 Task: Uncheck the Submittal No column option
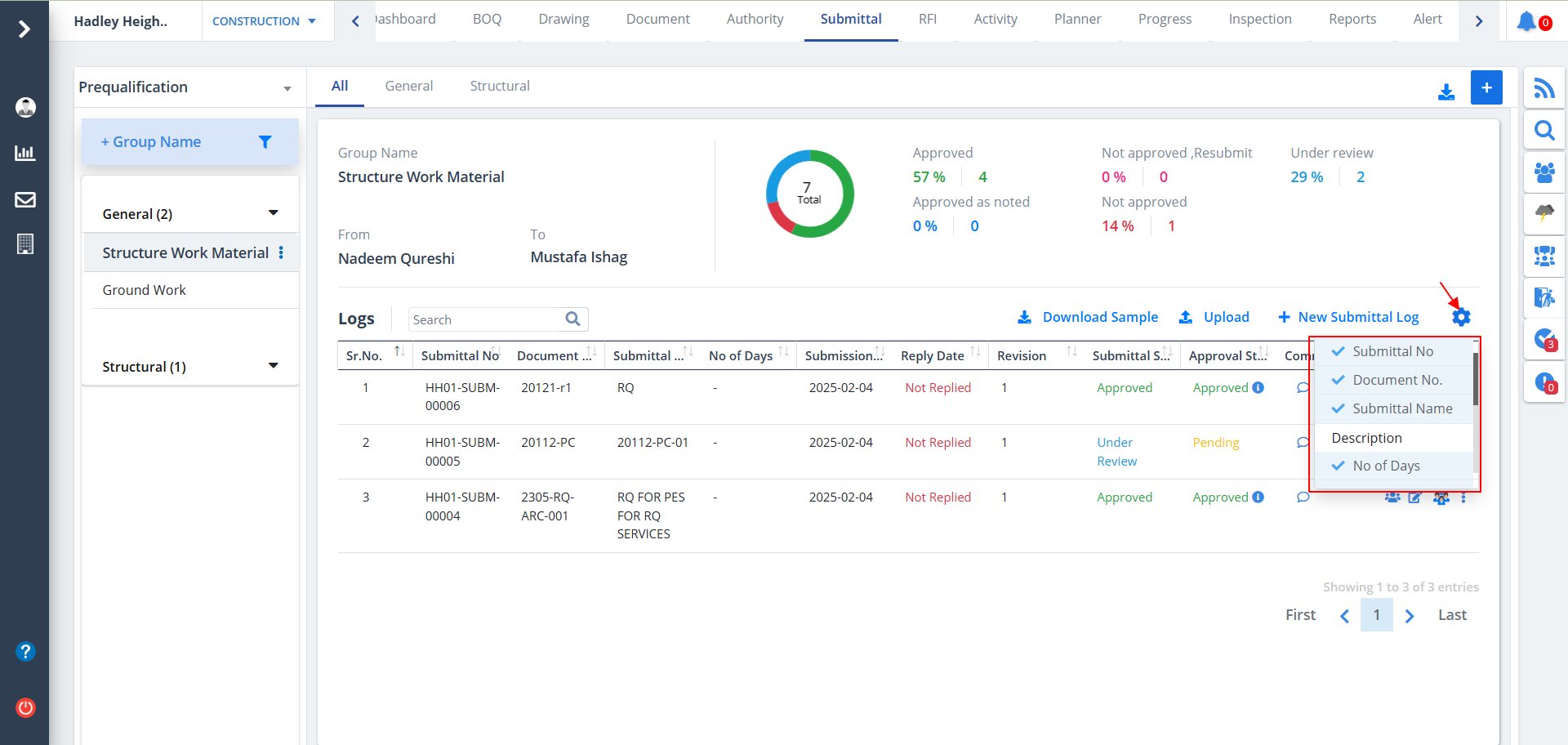(1392, 351)
